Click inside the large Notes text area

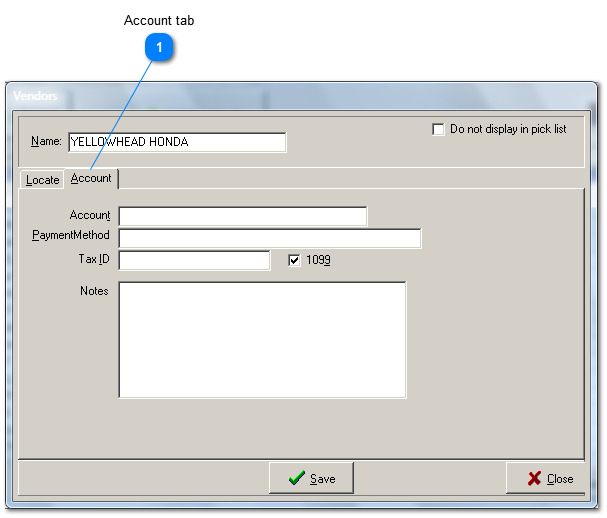pyautogui.click(x=262, y=340)
